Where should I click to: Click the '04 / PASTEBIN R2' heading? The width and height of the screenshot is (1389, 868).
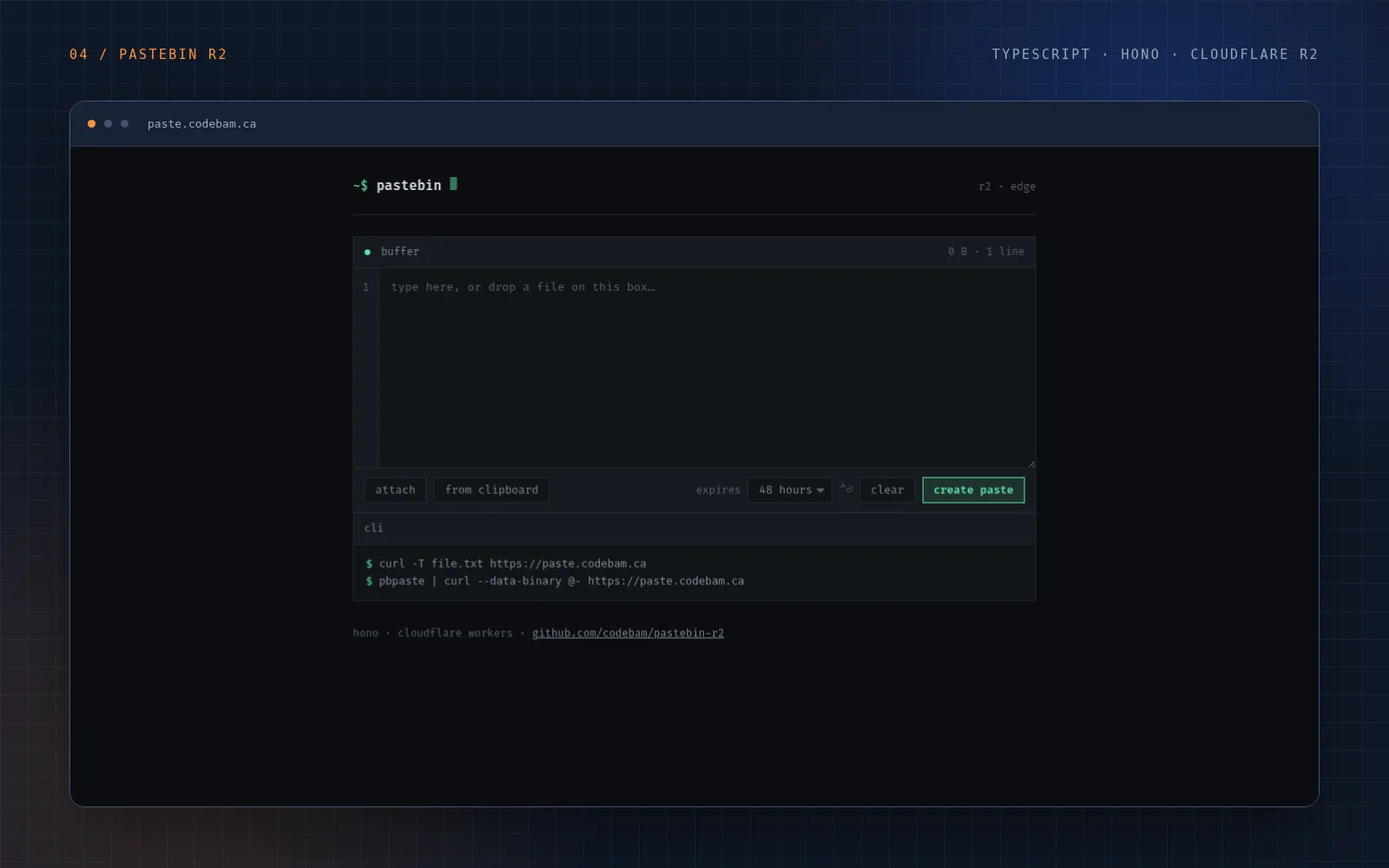(x=148, y=55)
